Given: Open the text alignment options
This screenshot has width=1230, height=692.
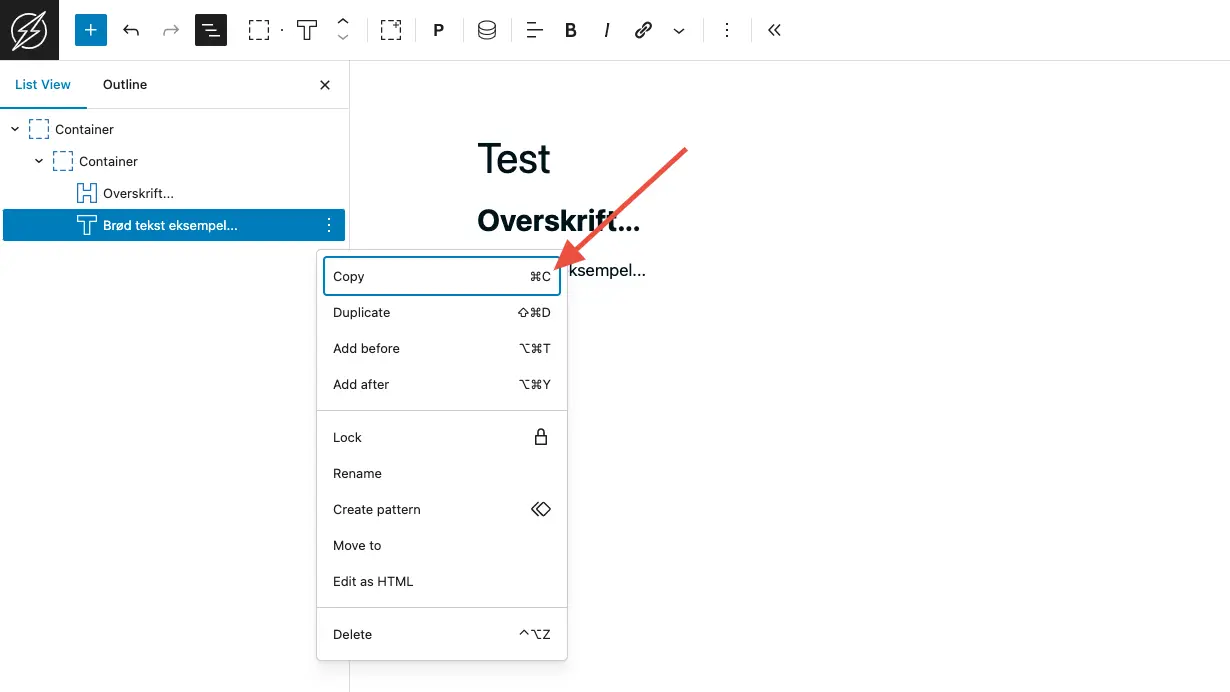Looking at the screenshot, I should (535, 30).
